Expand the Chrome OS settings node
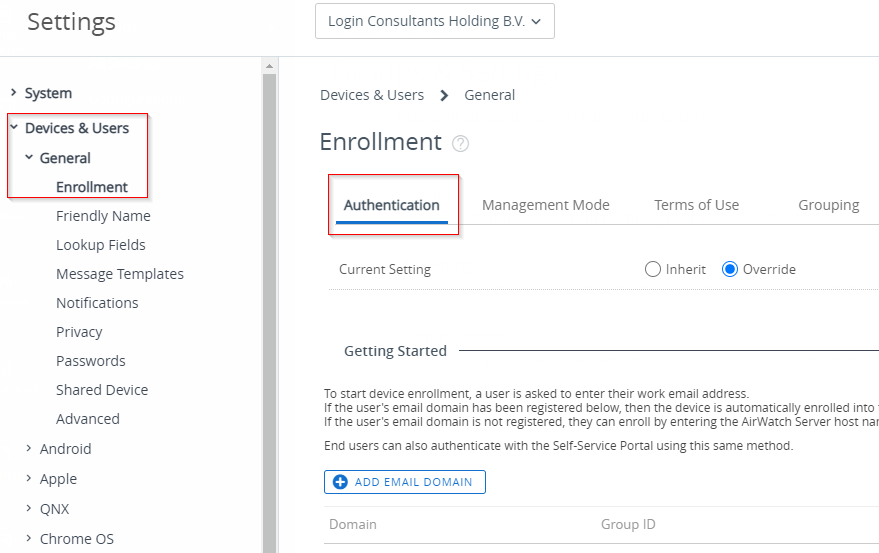 pyautogui.click(x=29, y=539)
